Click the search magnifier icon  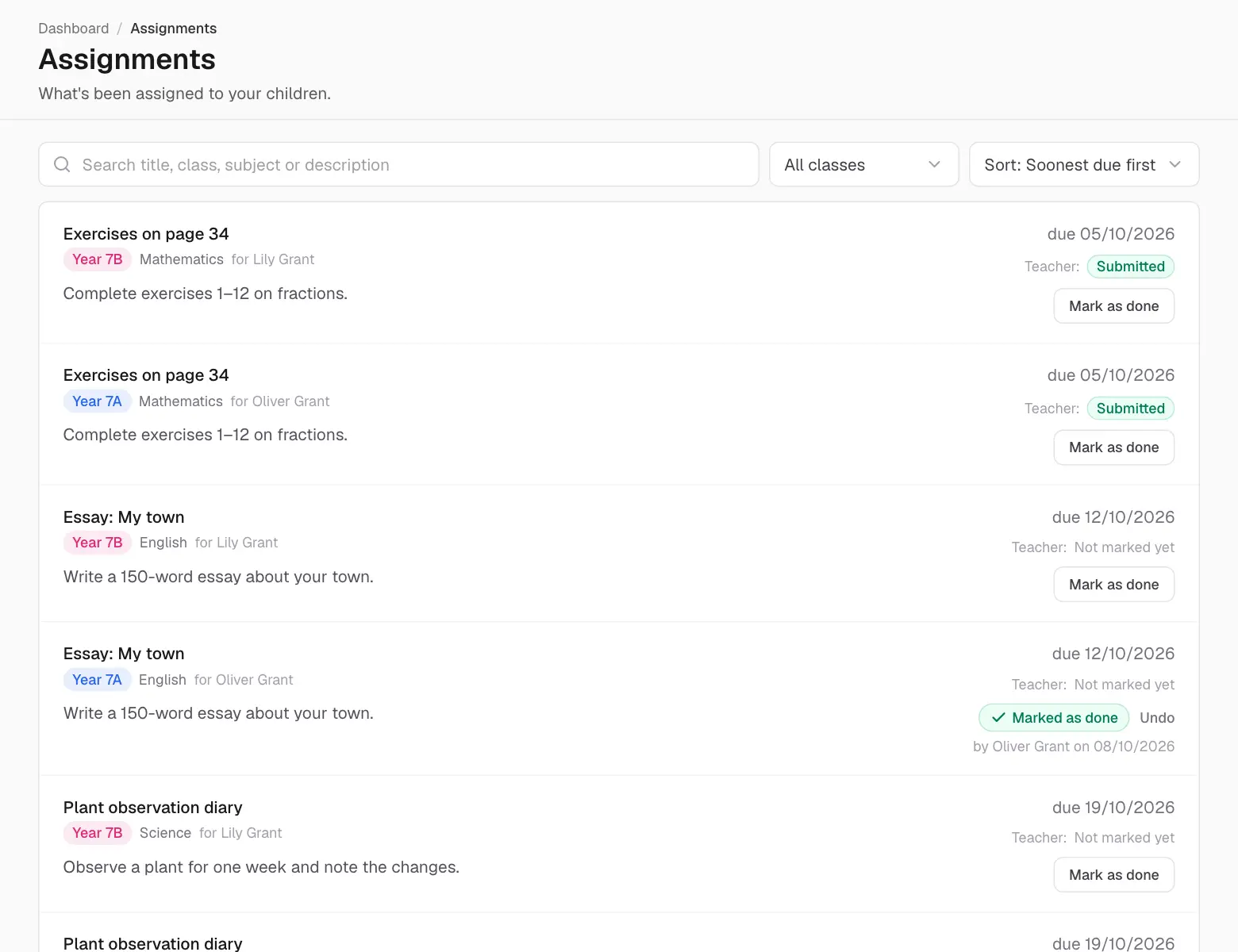pos(62,164)
